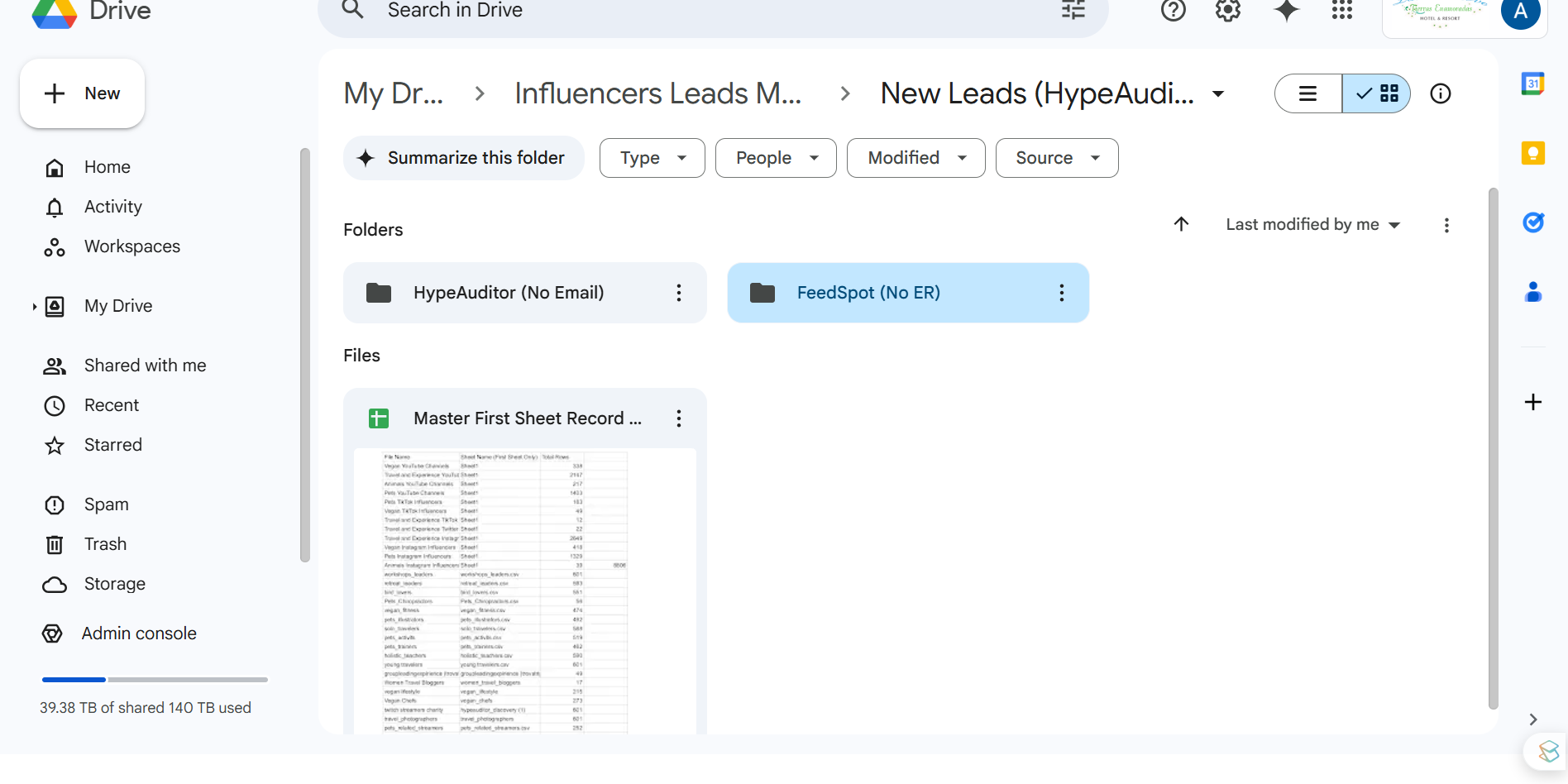
Task: Reverse sort direction arrow
Action: tap(1181, 224)
